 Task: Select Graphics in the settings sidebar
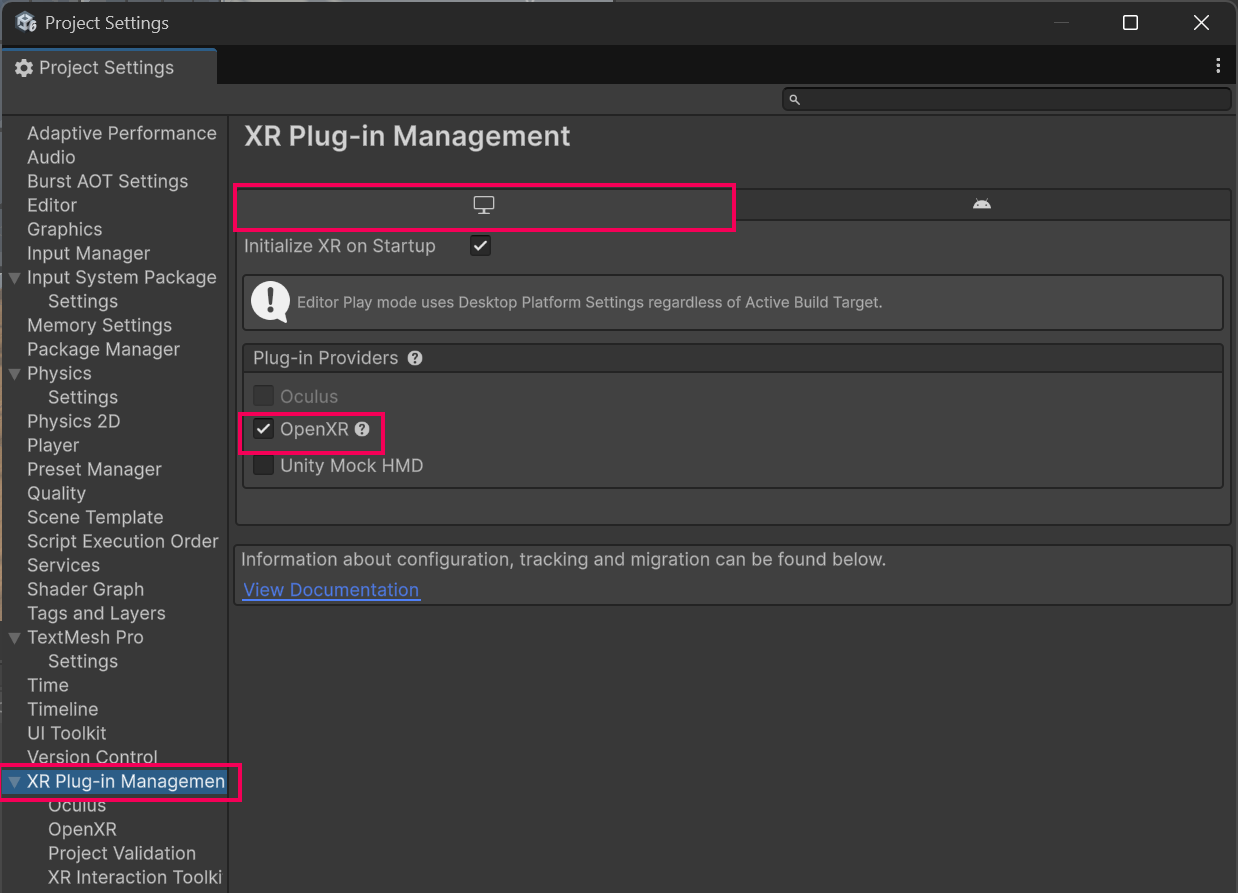pyautogui.click(x=64, y=229)
